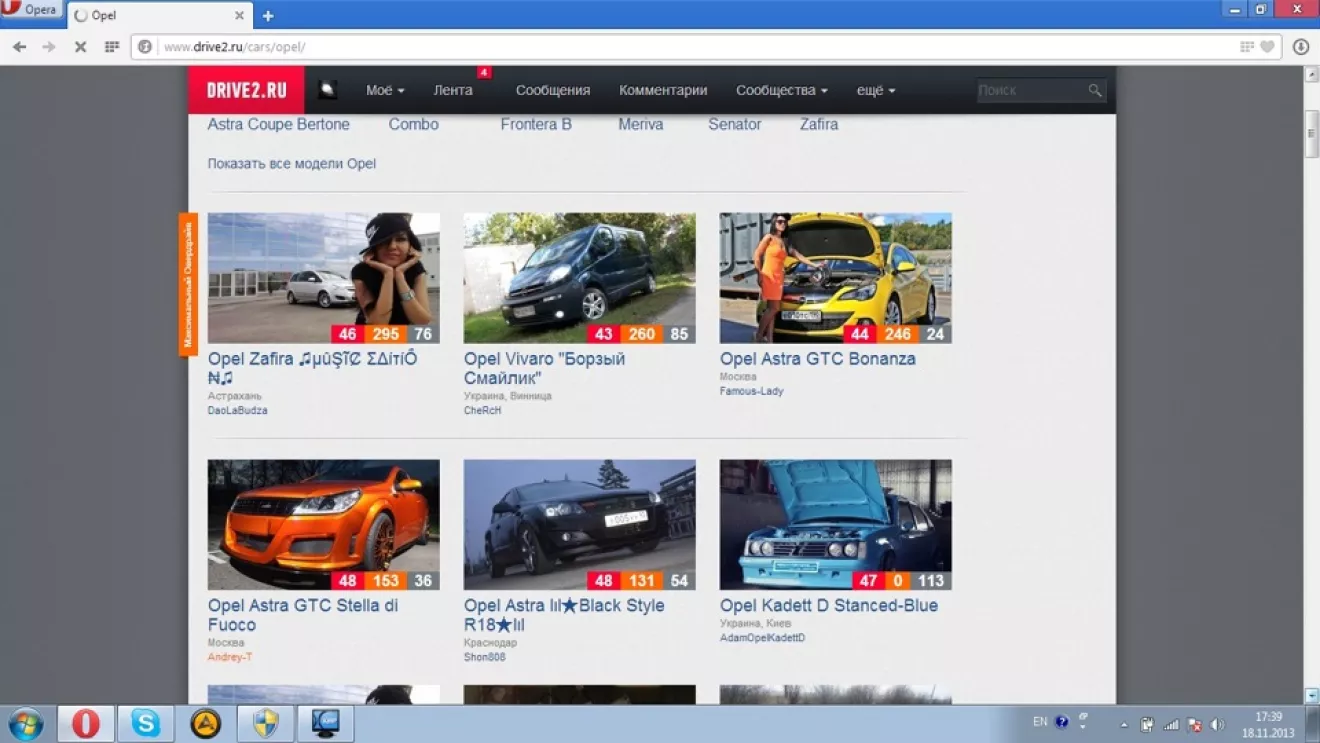Click the DRIVE2.RU logo
Viewport: 1320px width, 743px height.
(x=246, y=90)
